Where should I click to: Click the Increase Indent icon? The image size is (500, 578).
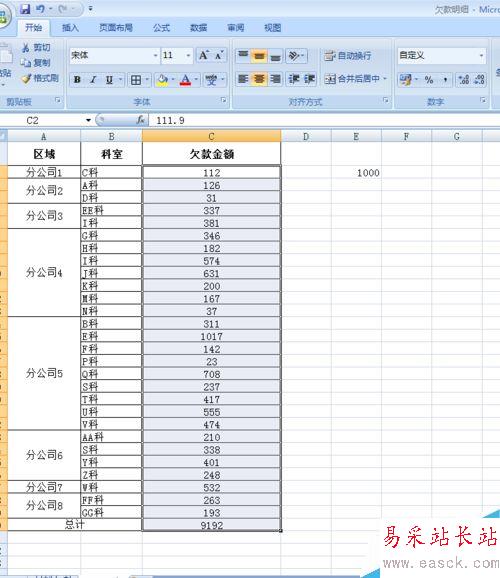[309, 79]
